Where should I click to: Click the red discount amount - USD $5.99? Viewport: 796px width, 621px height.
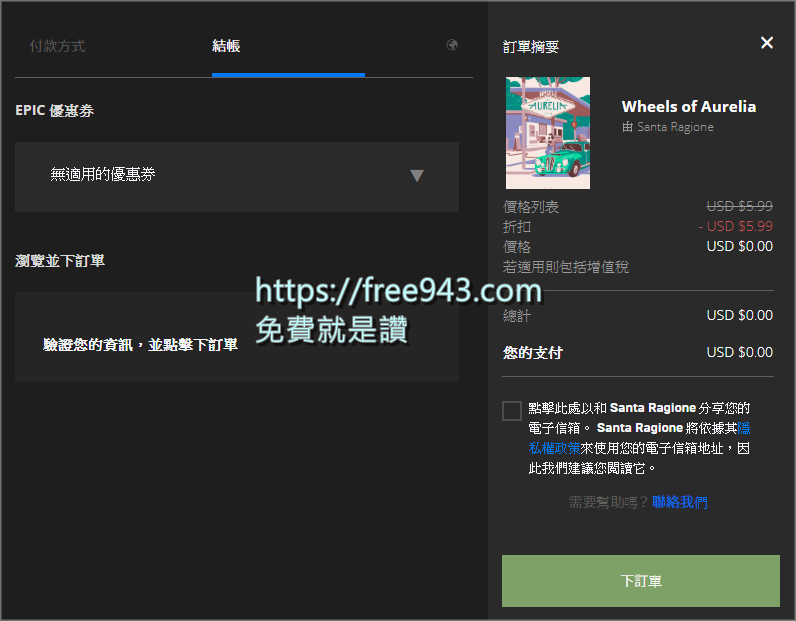pyautogui.click(x=735, y=226)
